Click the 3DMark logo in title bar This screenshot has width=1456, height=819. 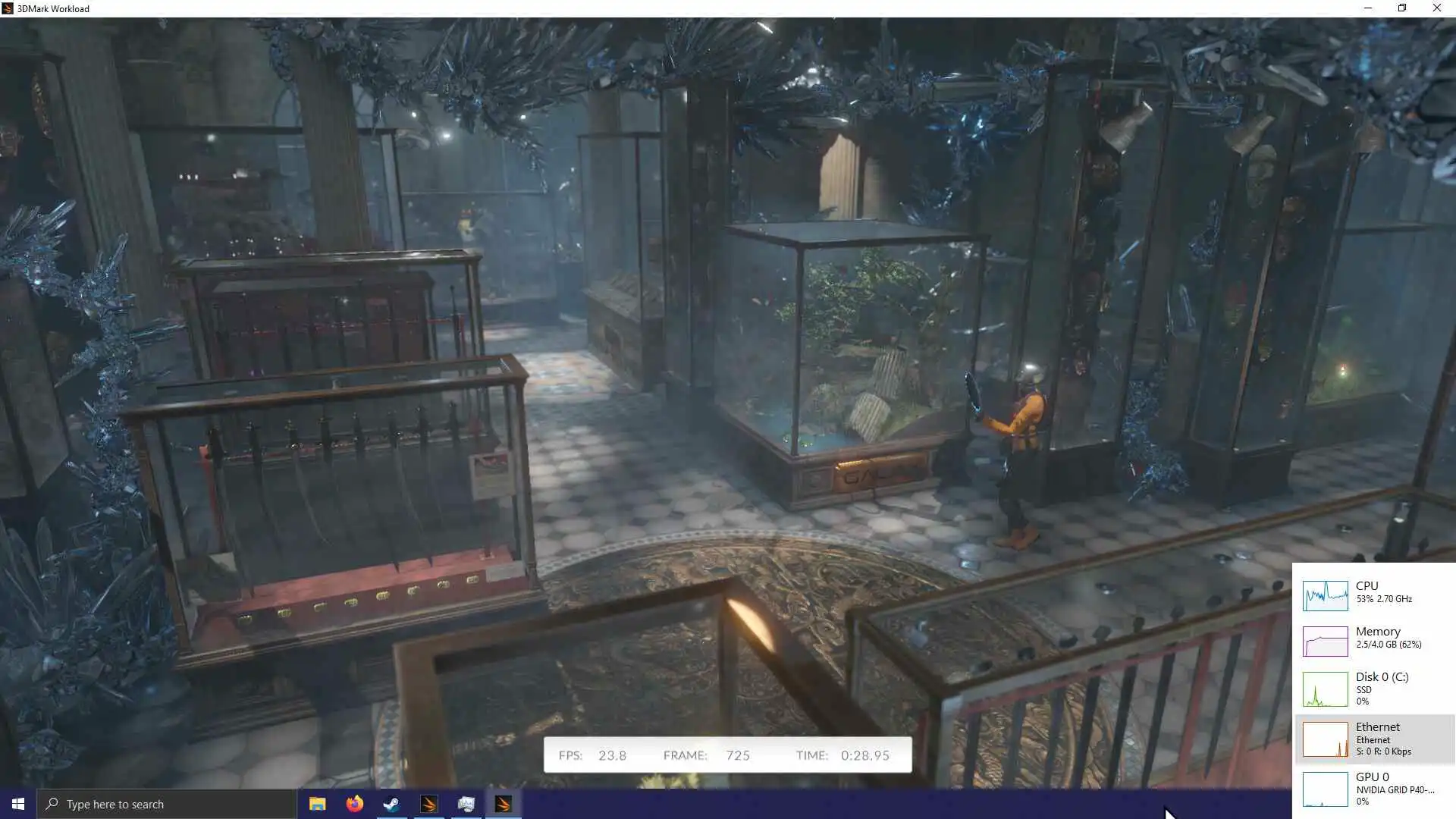point(8,8)
